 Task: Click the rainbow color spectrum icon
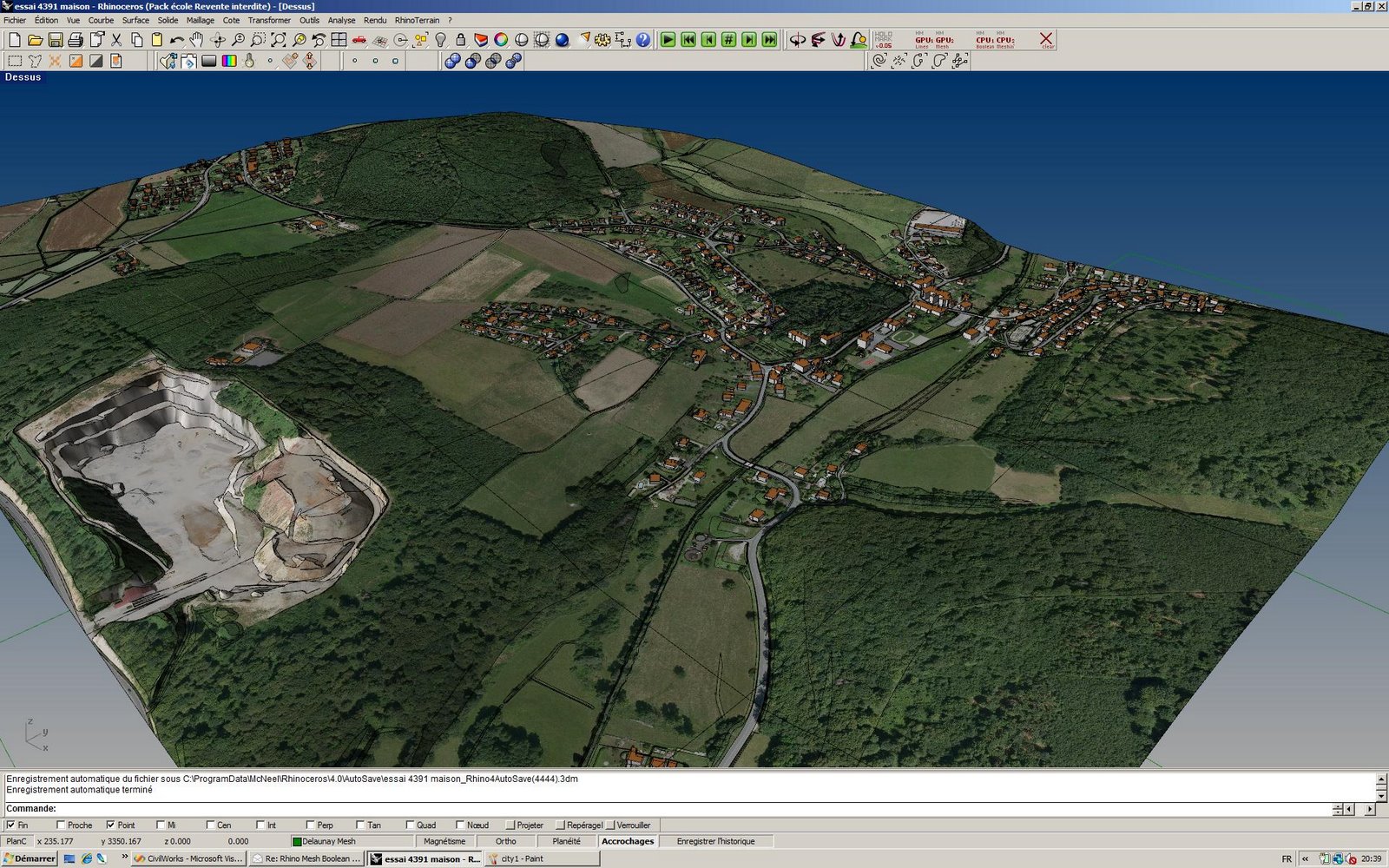click(x=229, y=61)
